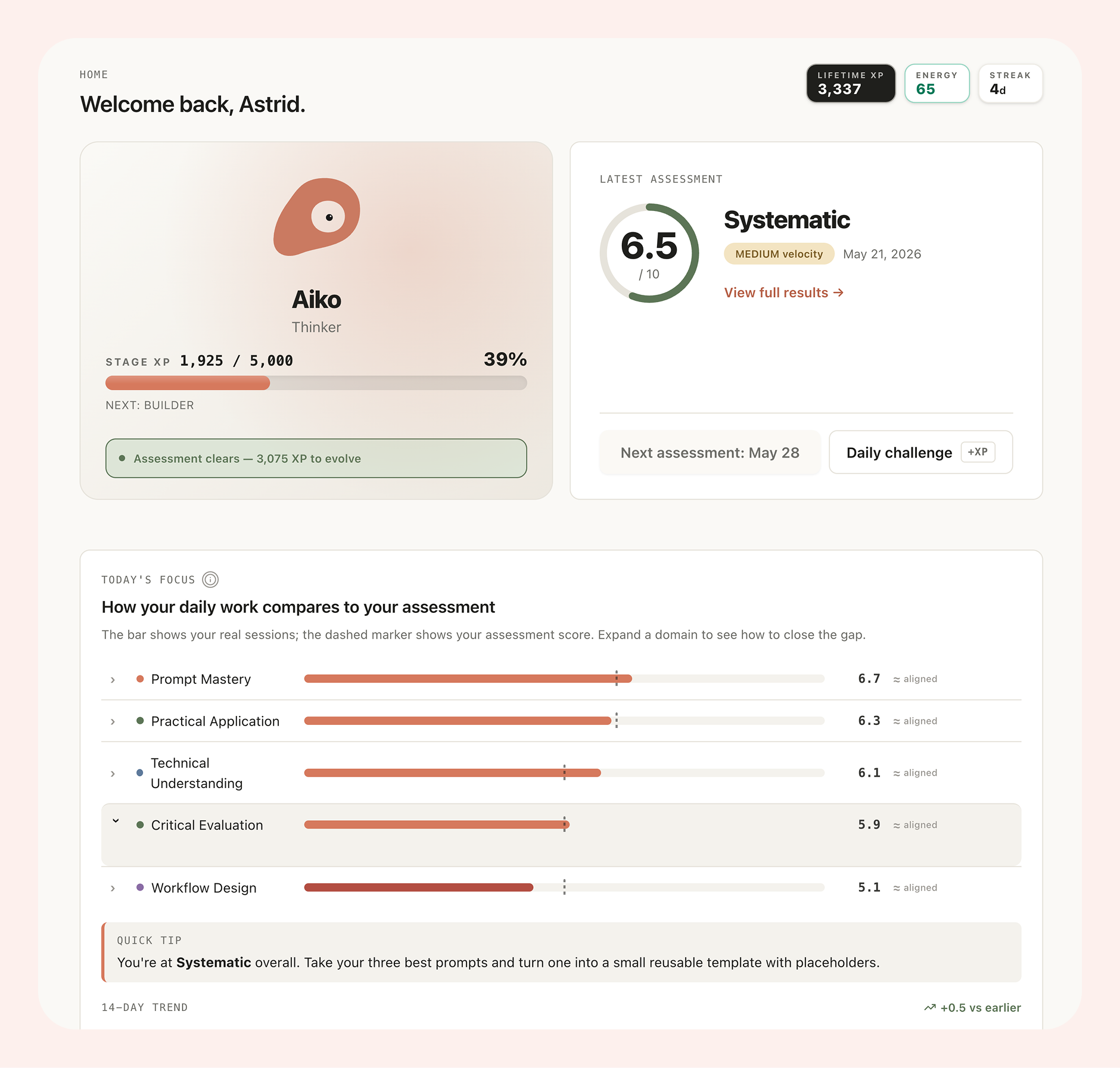
Task: Click the Lifetime XP 3,337 badge
Action: (851, 83)
